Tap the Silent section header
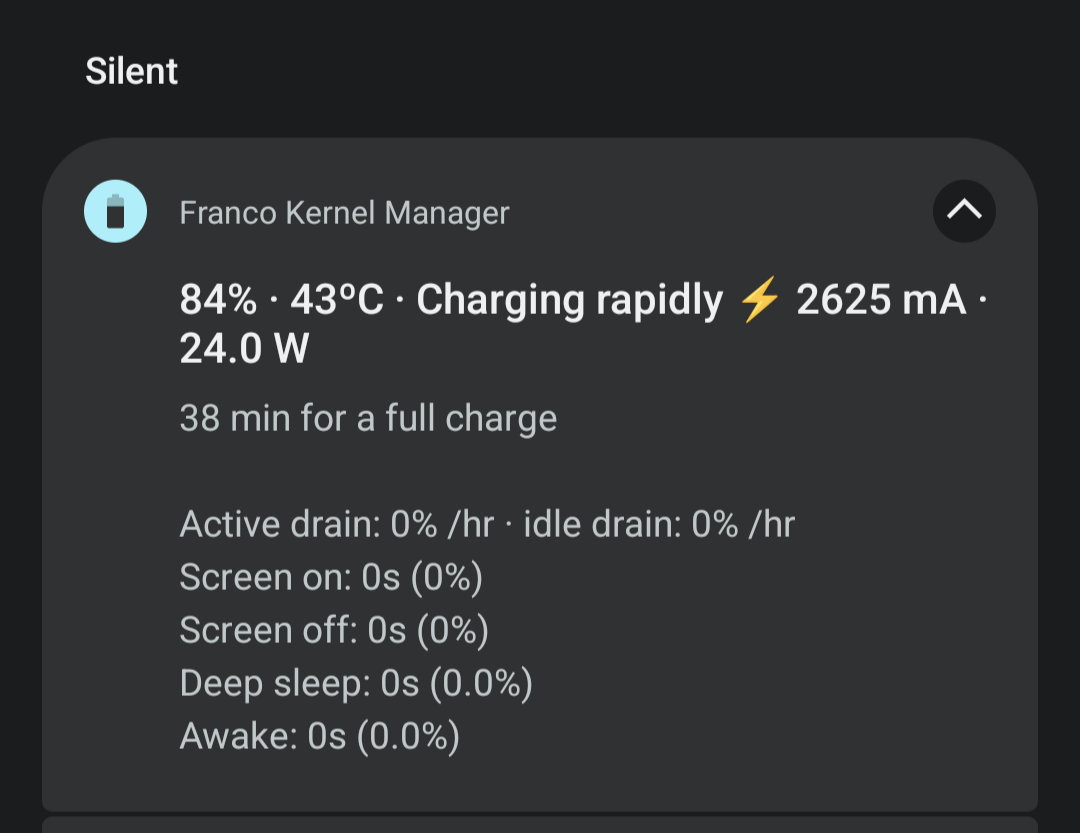The width and height of the screenshot is (1080, 833). [131, 72]
